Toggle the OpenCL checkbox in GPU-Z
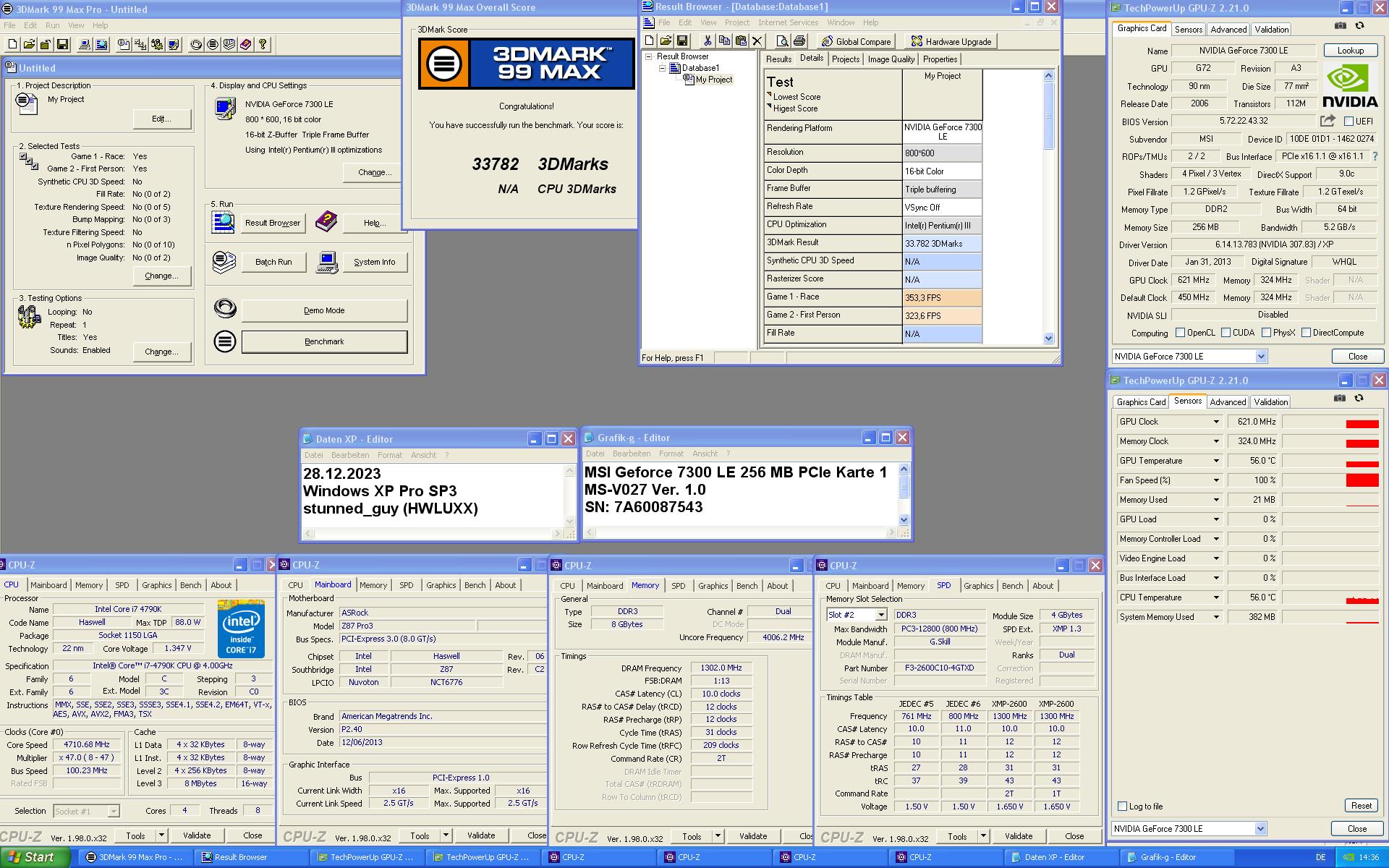The image size is (1389, 868). pos(1181,333)
